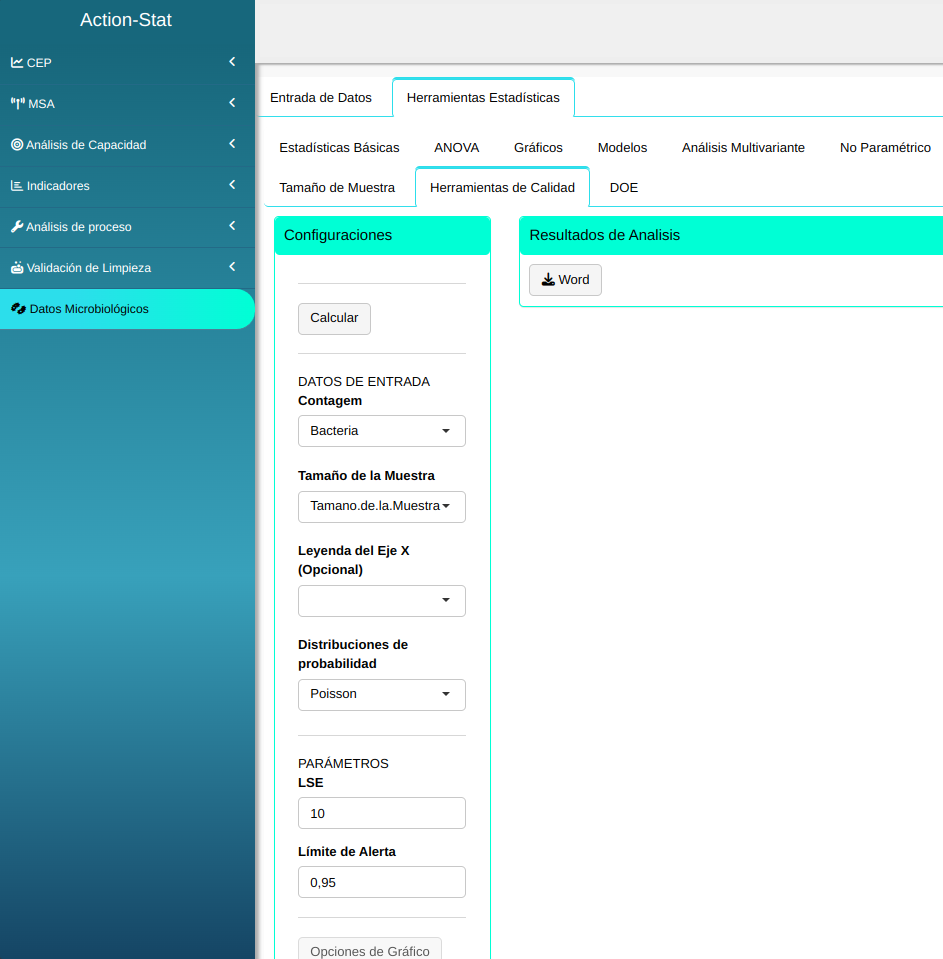Switch to the Entrada de Datos tab
The height and width of the screenshot is (959, 943).
click(321, 98)
